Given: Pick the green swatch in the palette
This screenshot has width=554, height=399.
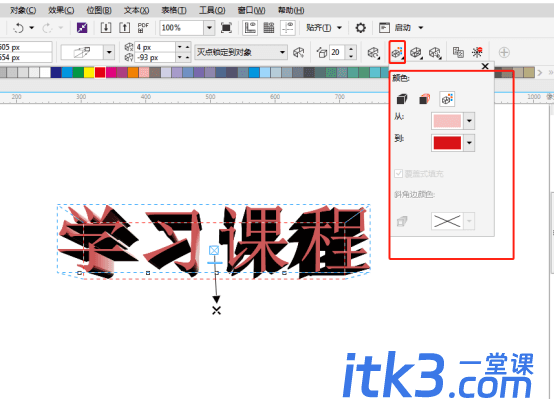Looking at the screenshot, I should 78,72.
